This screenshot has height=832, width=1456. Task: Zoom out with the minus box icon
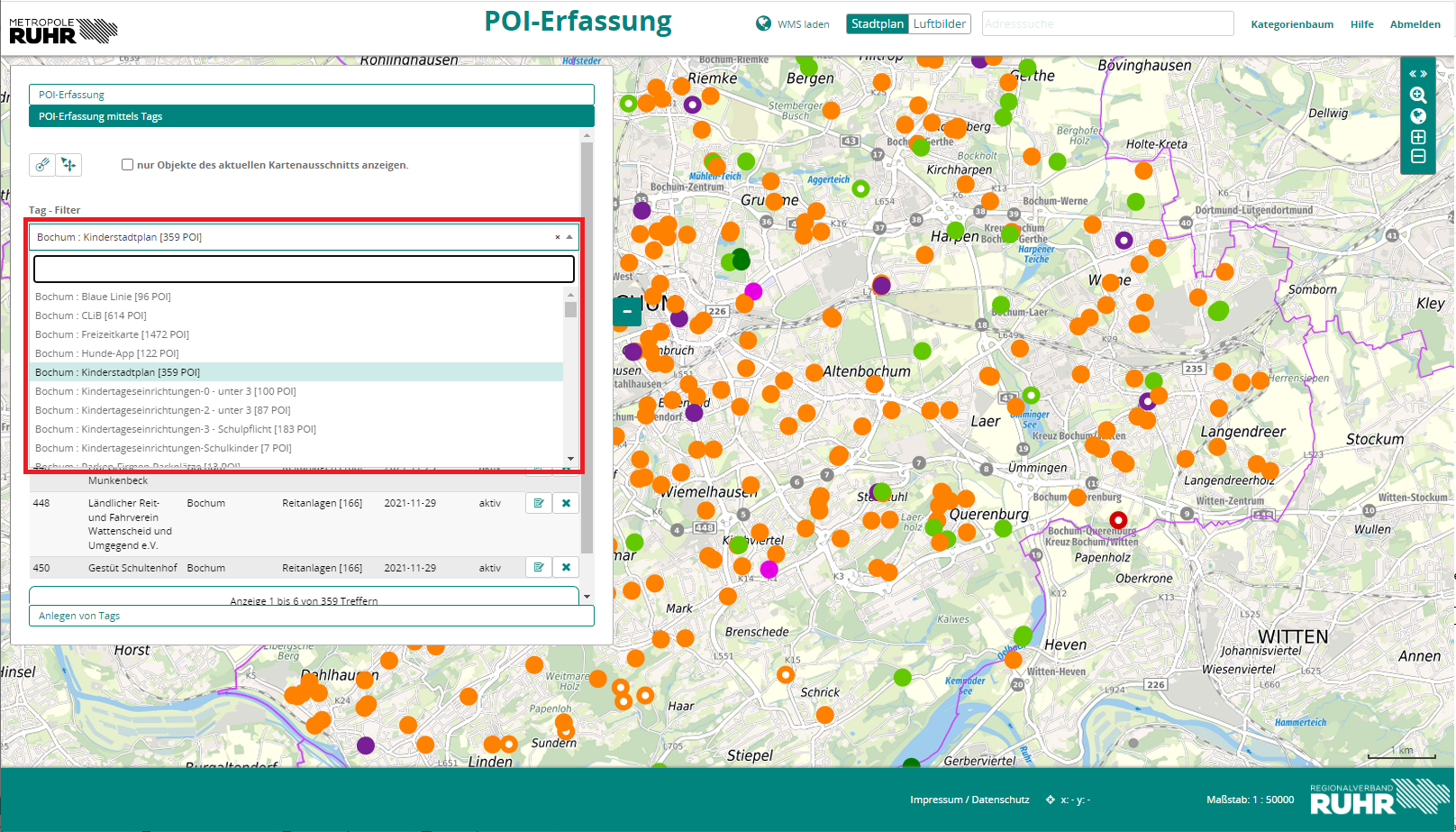point(1418,157)
